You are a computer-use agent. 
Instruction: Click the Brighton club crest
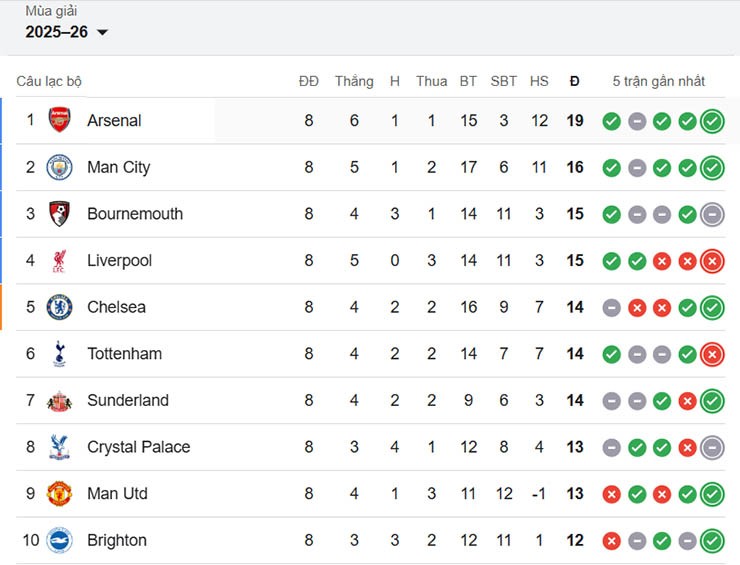tap(60, 541)
